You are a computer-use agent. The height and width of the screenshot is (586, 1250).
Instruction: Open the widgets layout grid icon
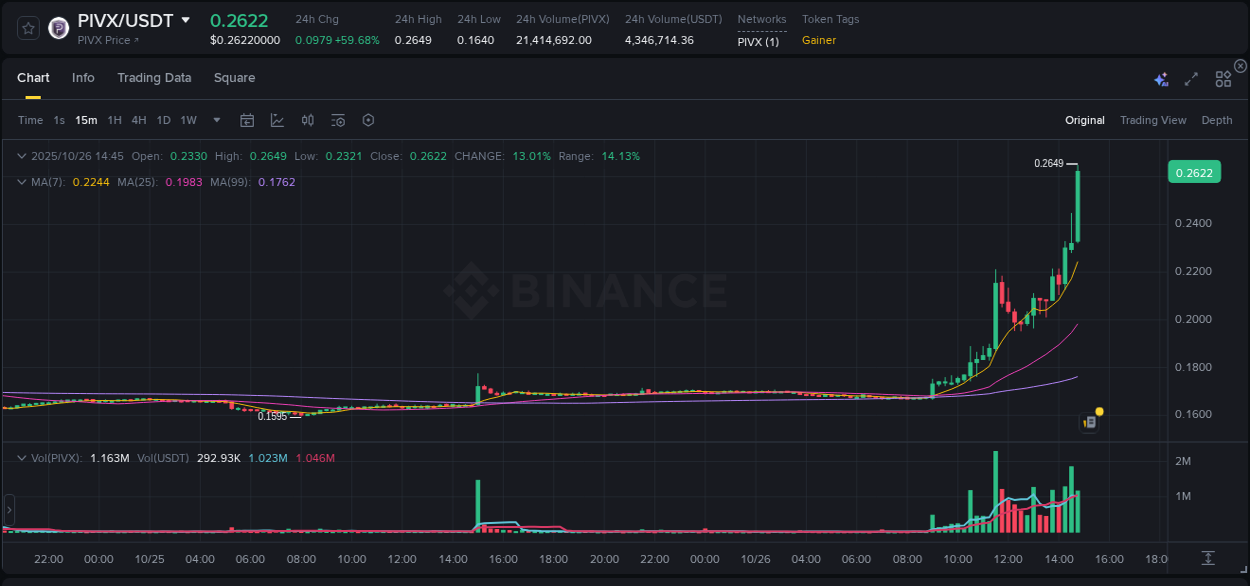(x=1222, y=77)
